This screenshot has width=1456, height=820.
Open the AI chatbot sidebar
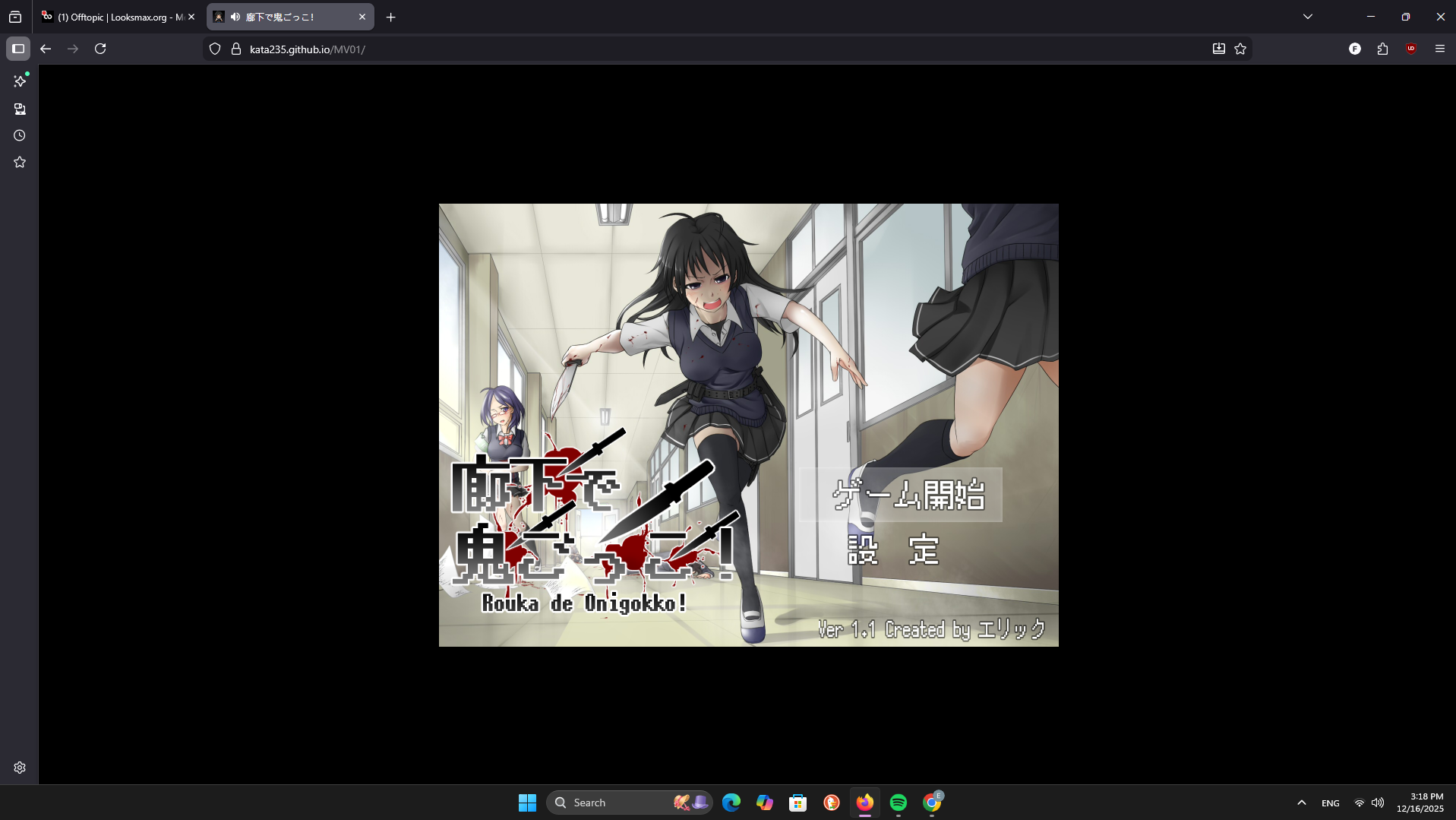coord(21,81)
